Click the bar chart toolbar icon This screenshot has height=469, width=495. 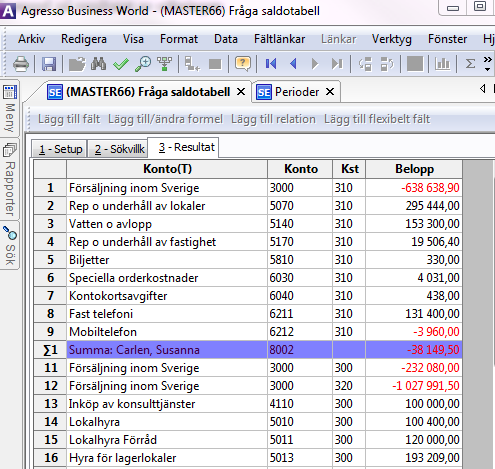point(442,64)
